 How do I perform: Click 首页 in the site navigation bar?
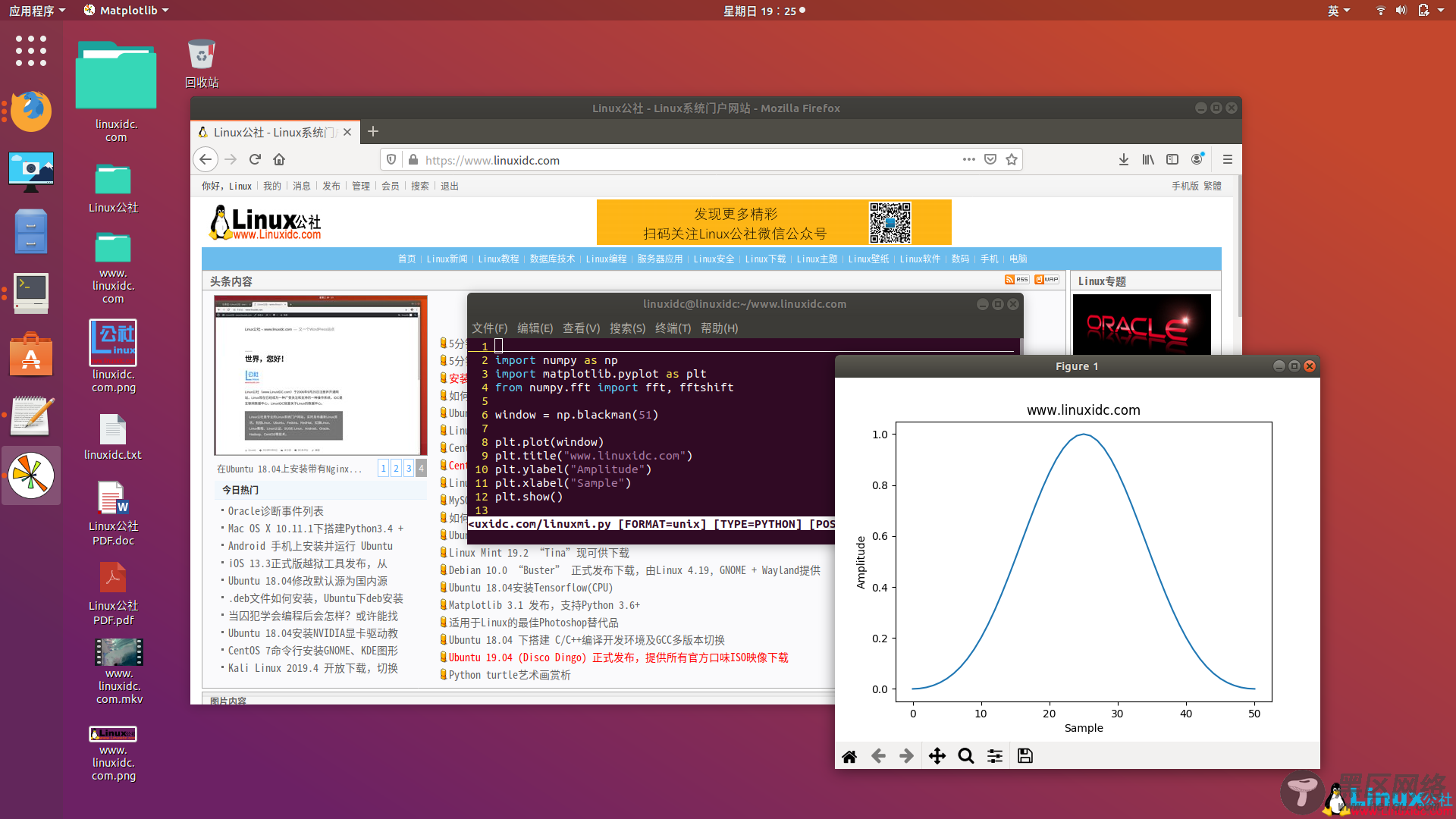tap(406, 259)
